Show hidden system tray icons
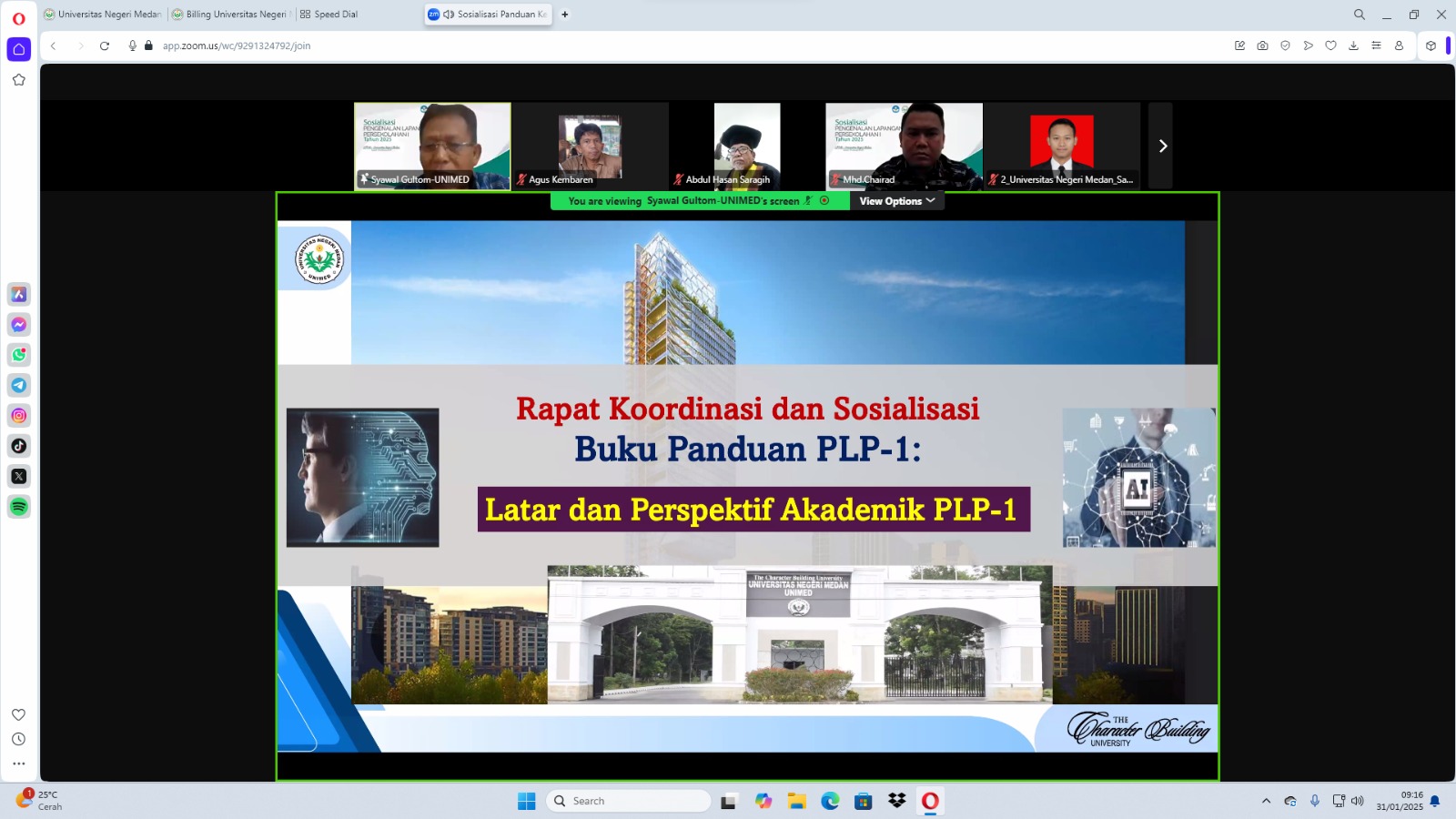This screenshot has height=819, width=1456. pos(1266,801)
